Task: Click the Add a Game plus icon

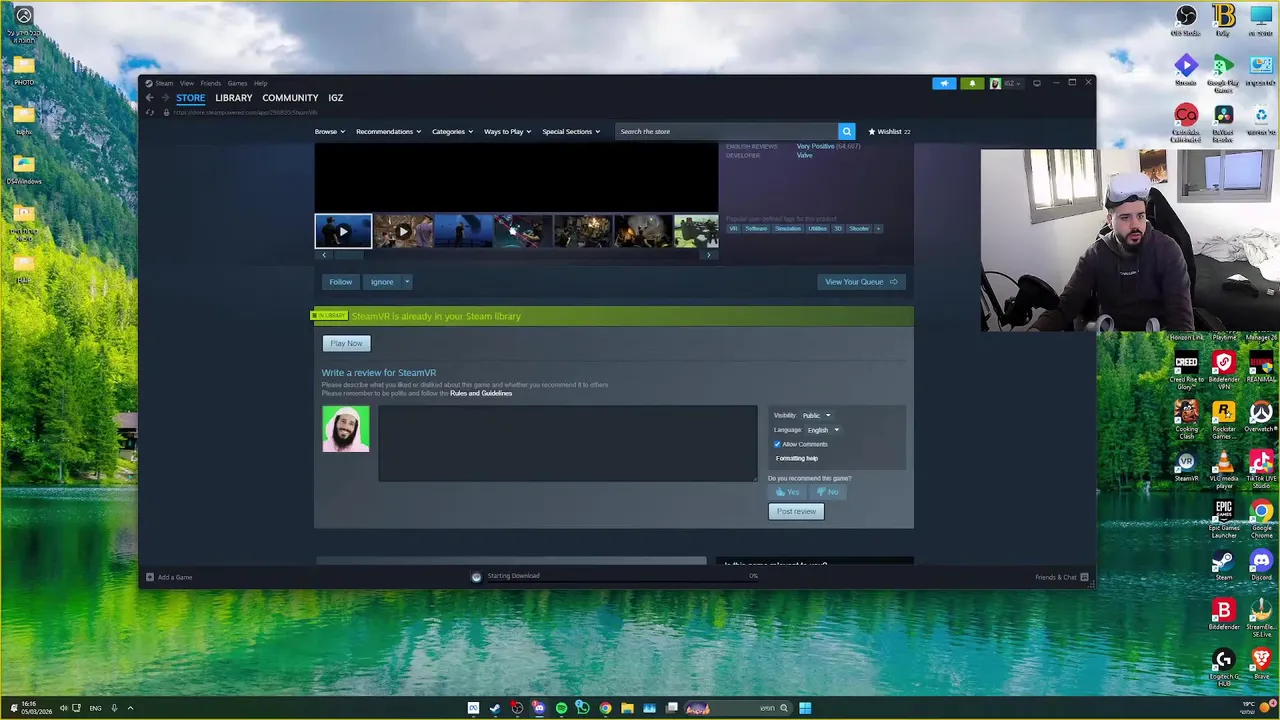Action: click(x=150, y=577)
